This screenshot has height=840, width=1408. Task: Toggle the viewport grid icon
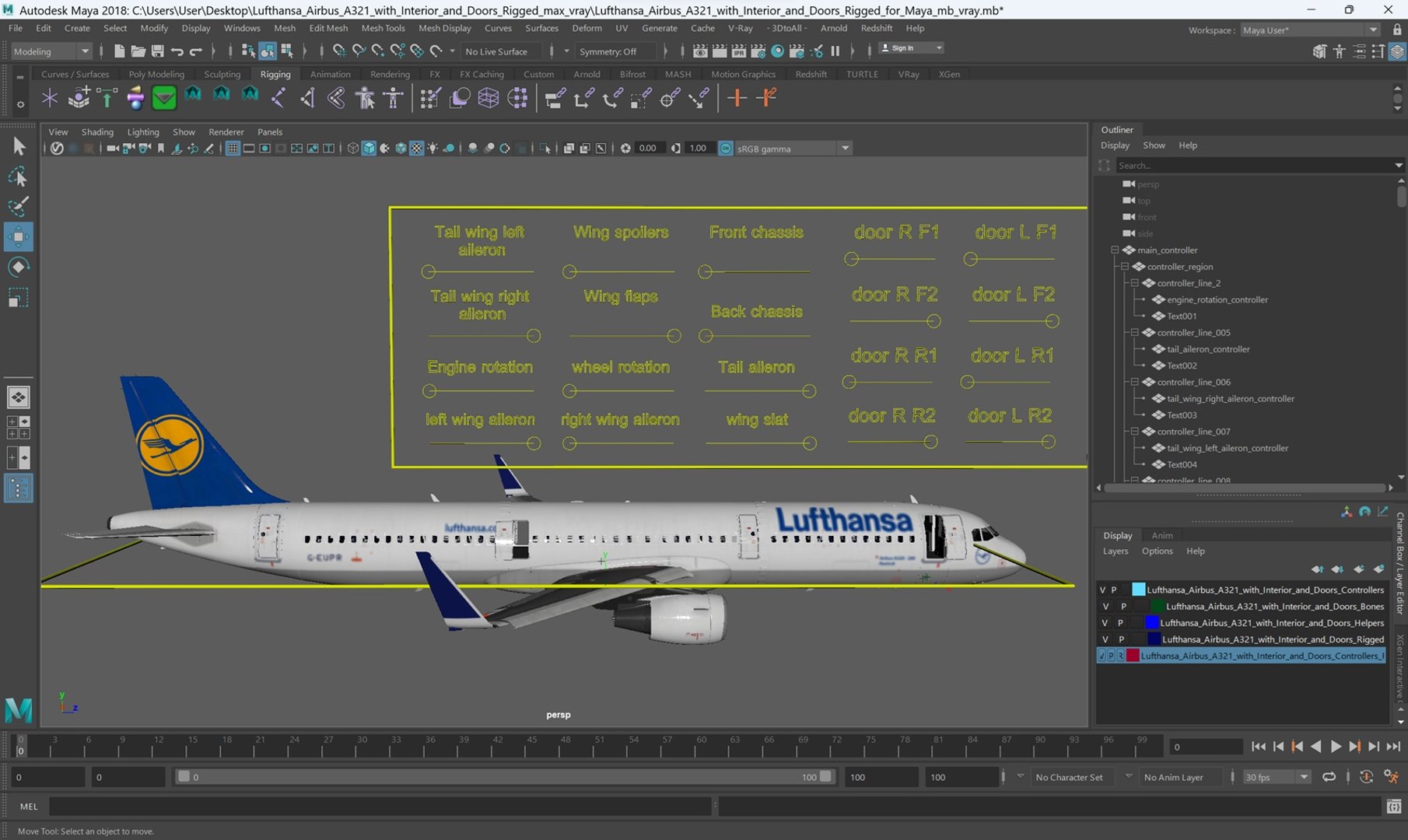[x=232, y=148]
